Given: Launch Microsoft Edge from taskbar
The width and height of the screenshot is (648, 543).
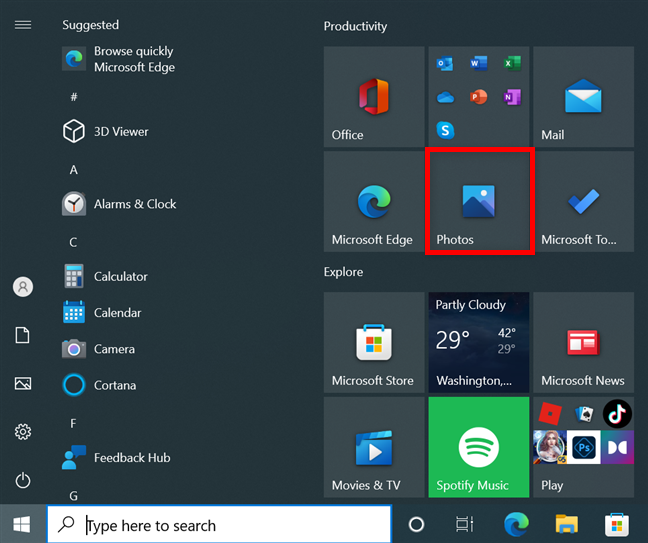Looking at the screenshot, I should (516, 524).
